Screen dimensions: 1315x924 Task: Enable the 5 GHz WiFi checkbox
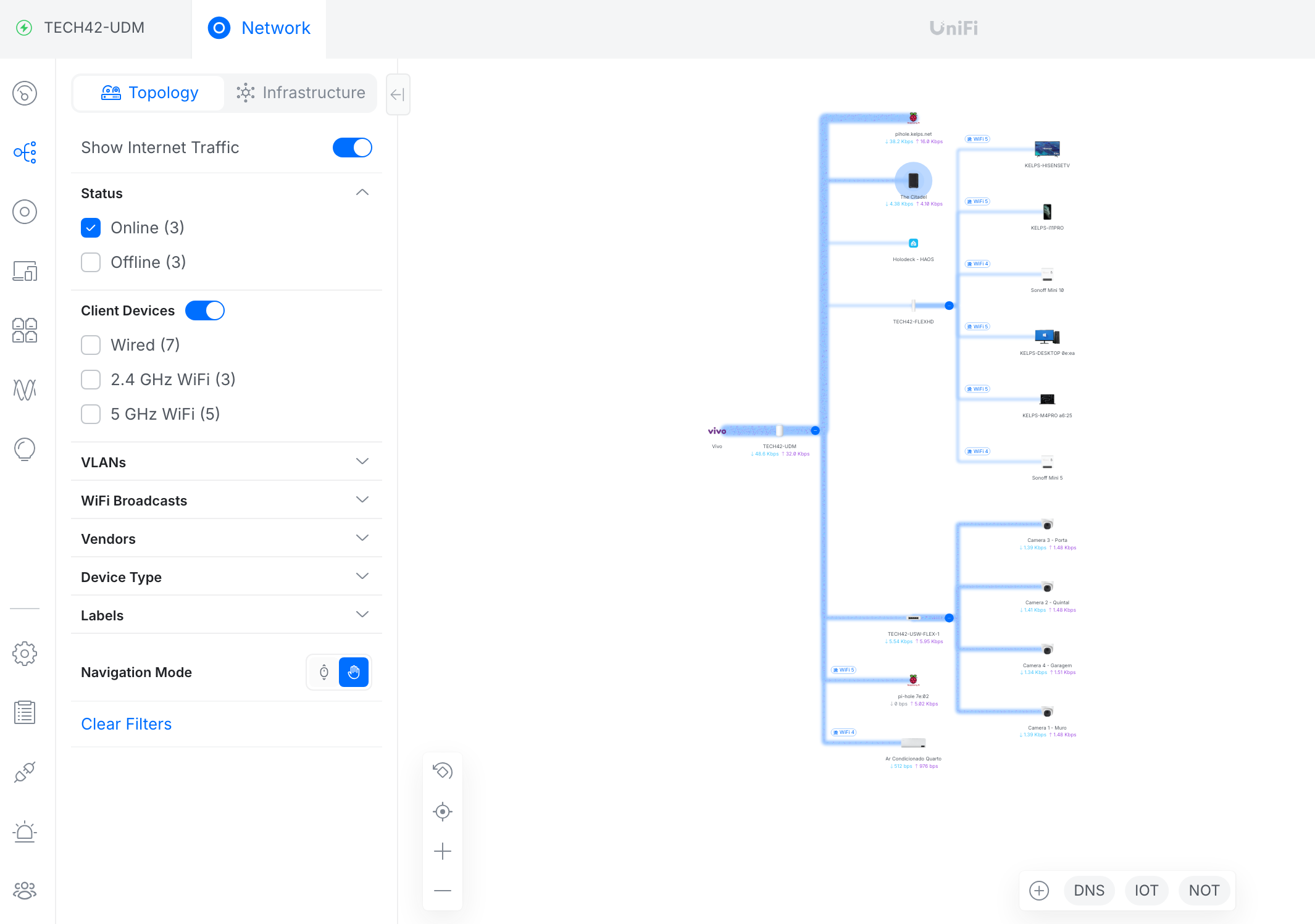coord(91,414)
